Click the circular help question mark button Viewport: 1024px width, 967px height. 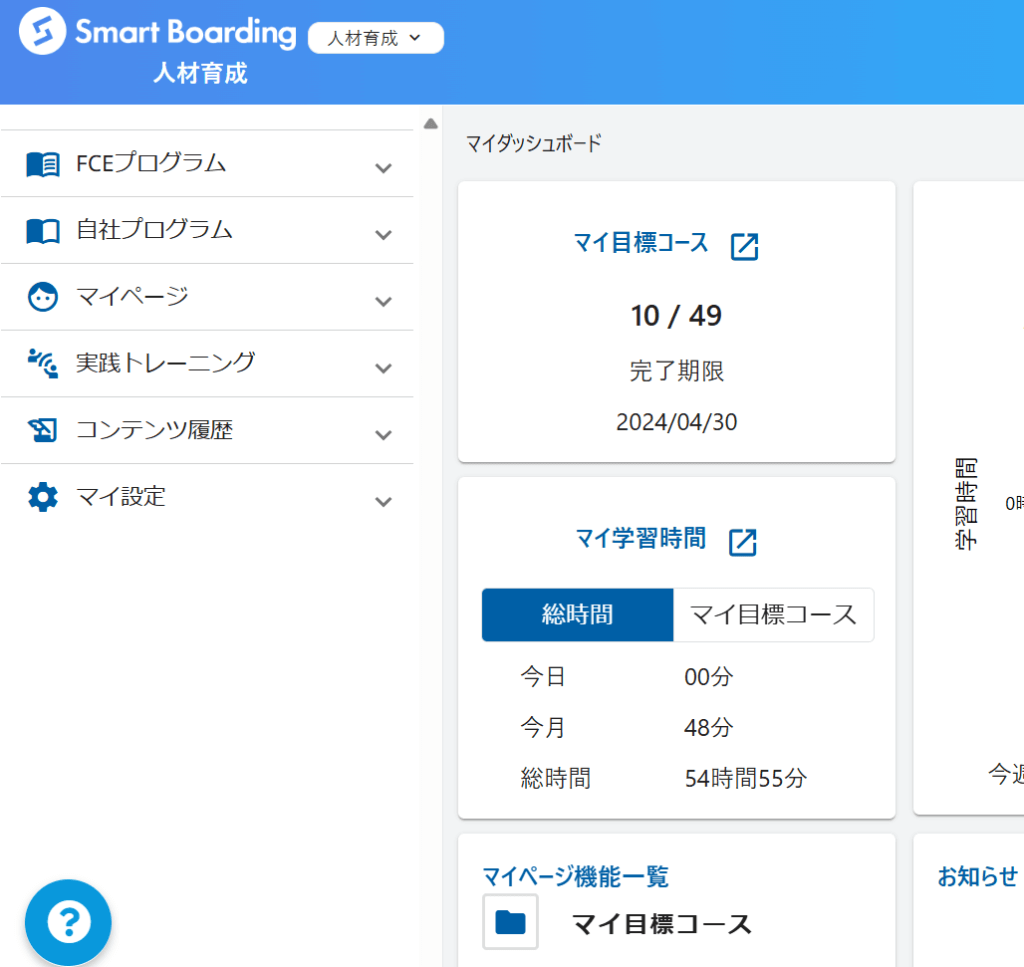[67, 922]
